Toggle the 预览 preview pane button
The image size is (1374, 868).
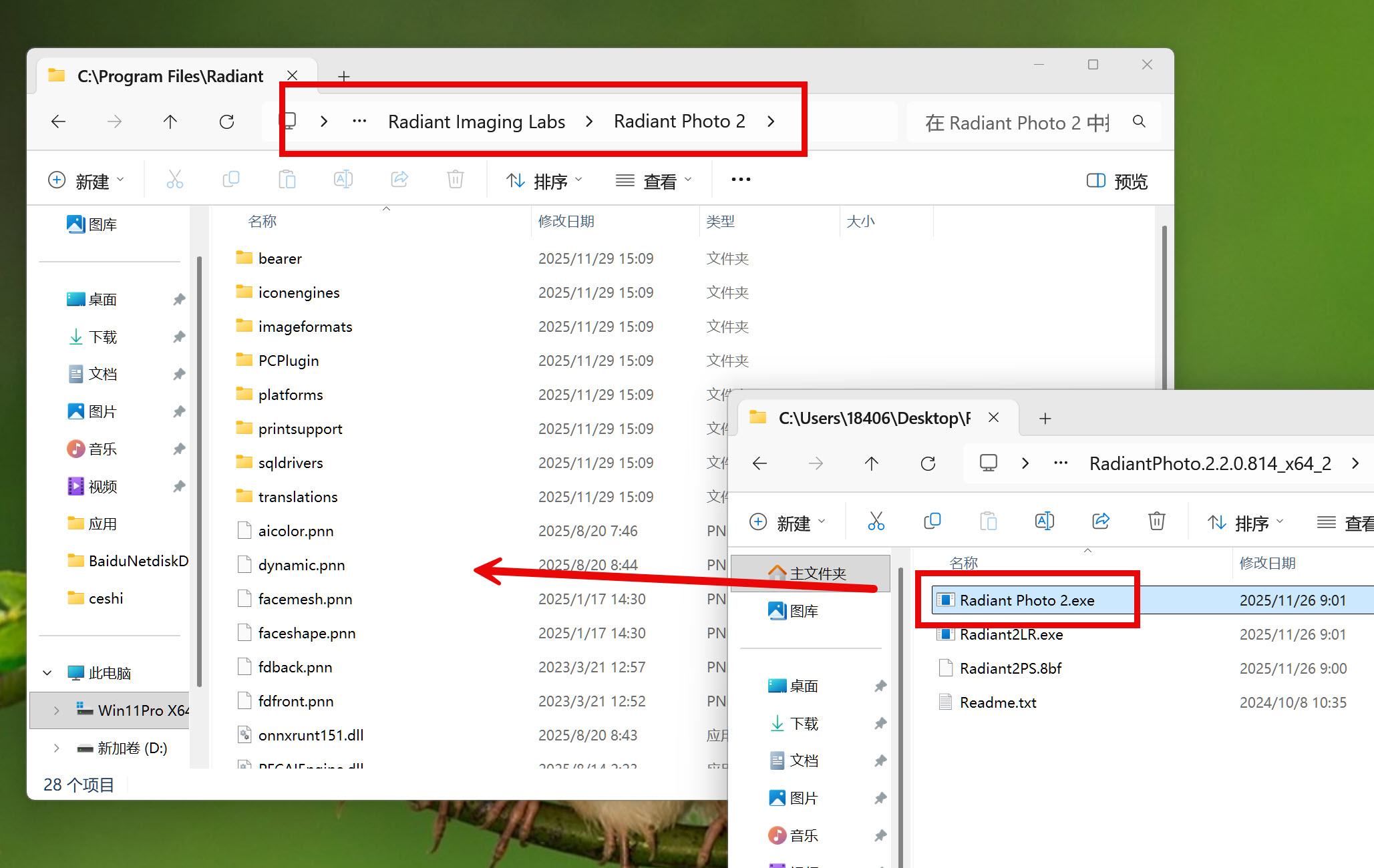tap(1117, 181)
